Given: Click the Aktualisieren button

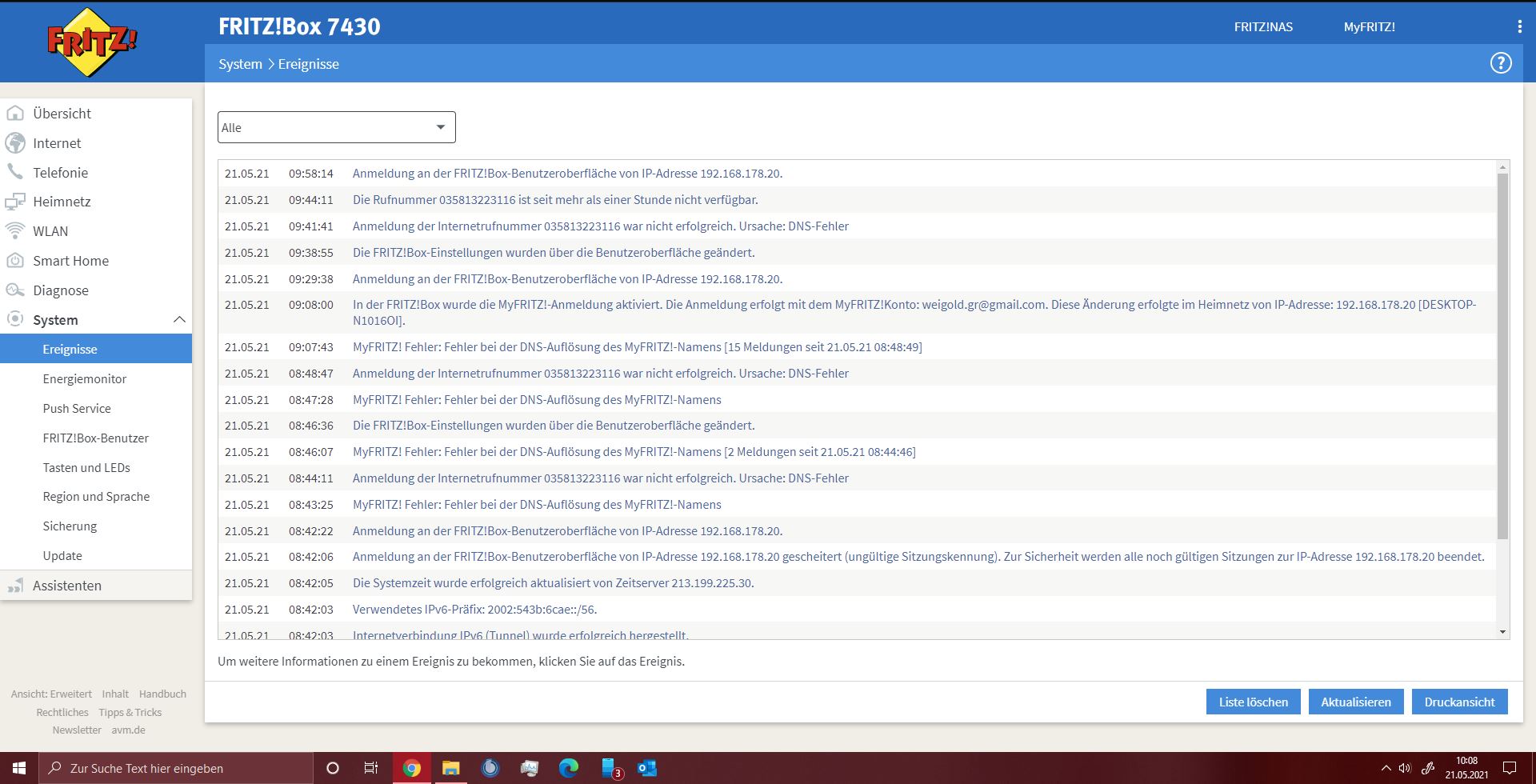Looking at the screenshot, I should pyautogui.click(x=1356, y=702).
